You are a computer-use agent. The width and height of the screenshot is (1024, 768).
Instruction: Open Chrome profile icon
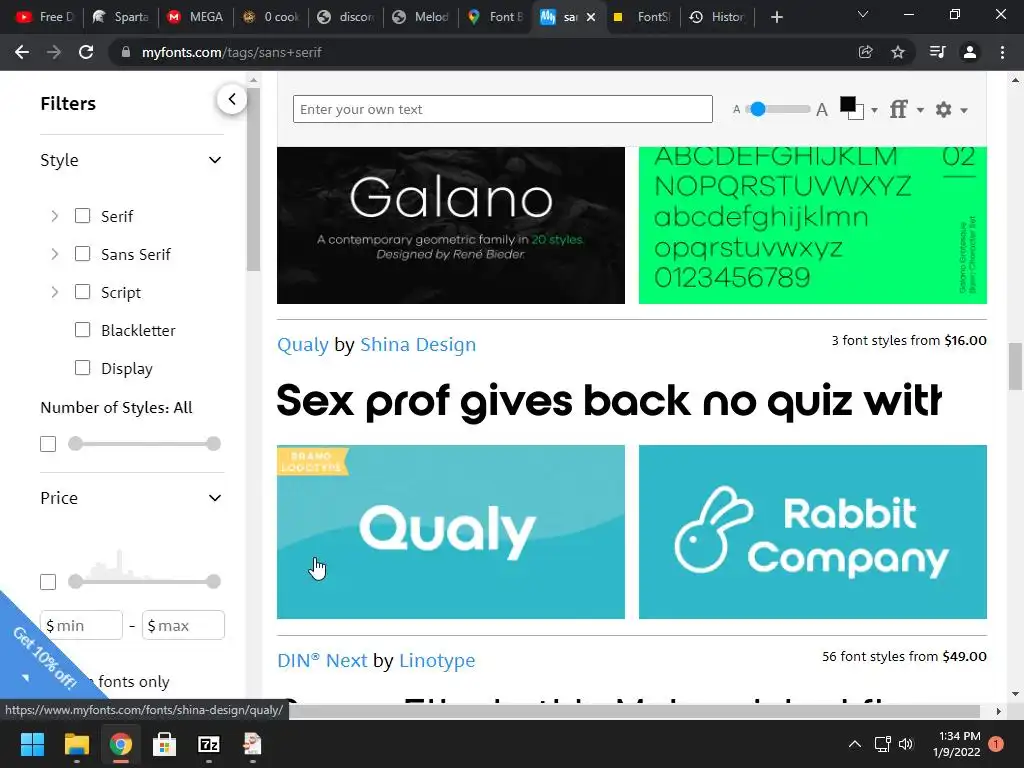[x=970, y=52]
